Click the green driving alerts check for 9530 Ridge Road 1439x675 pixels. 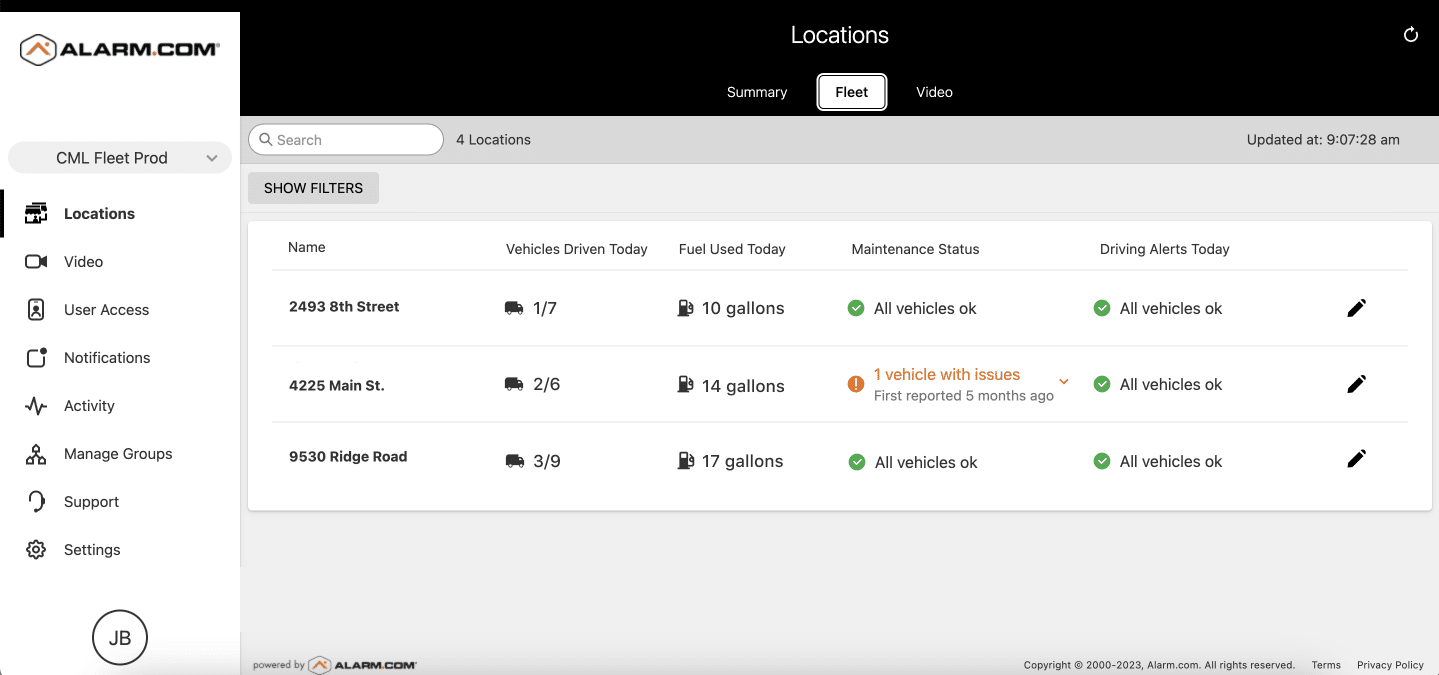point(1102,461)
